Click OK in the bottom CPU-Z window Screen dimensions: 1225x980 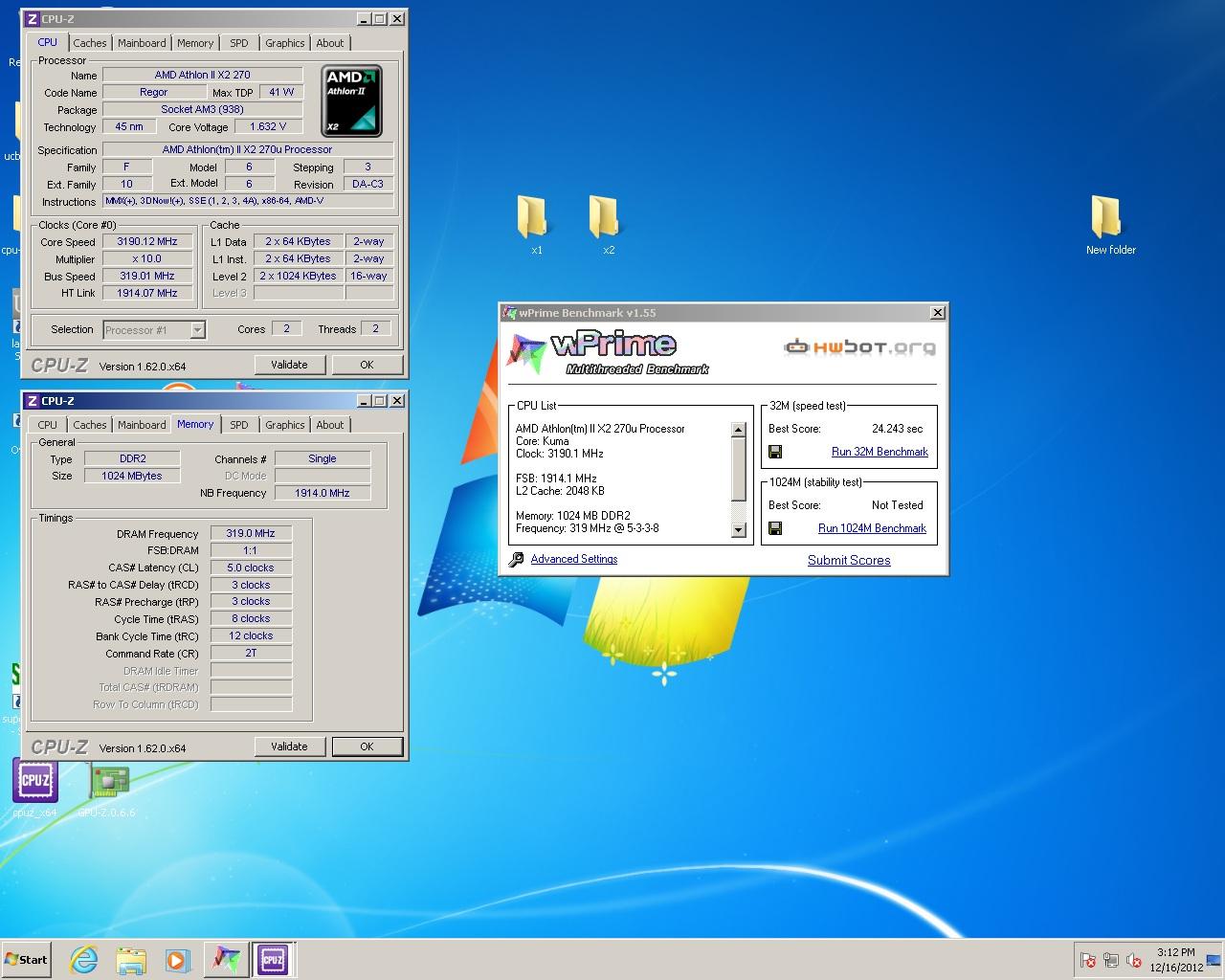(x=367, y=746)
